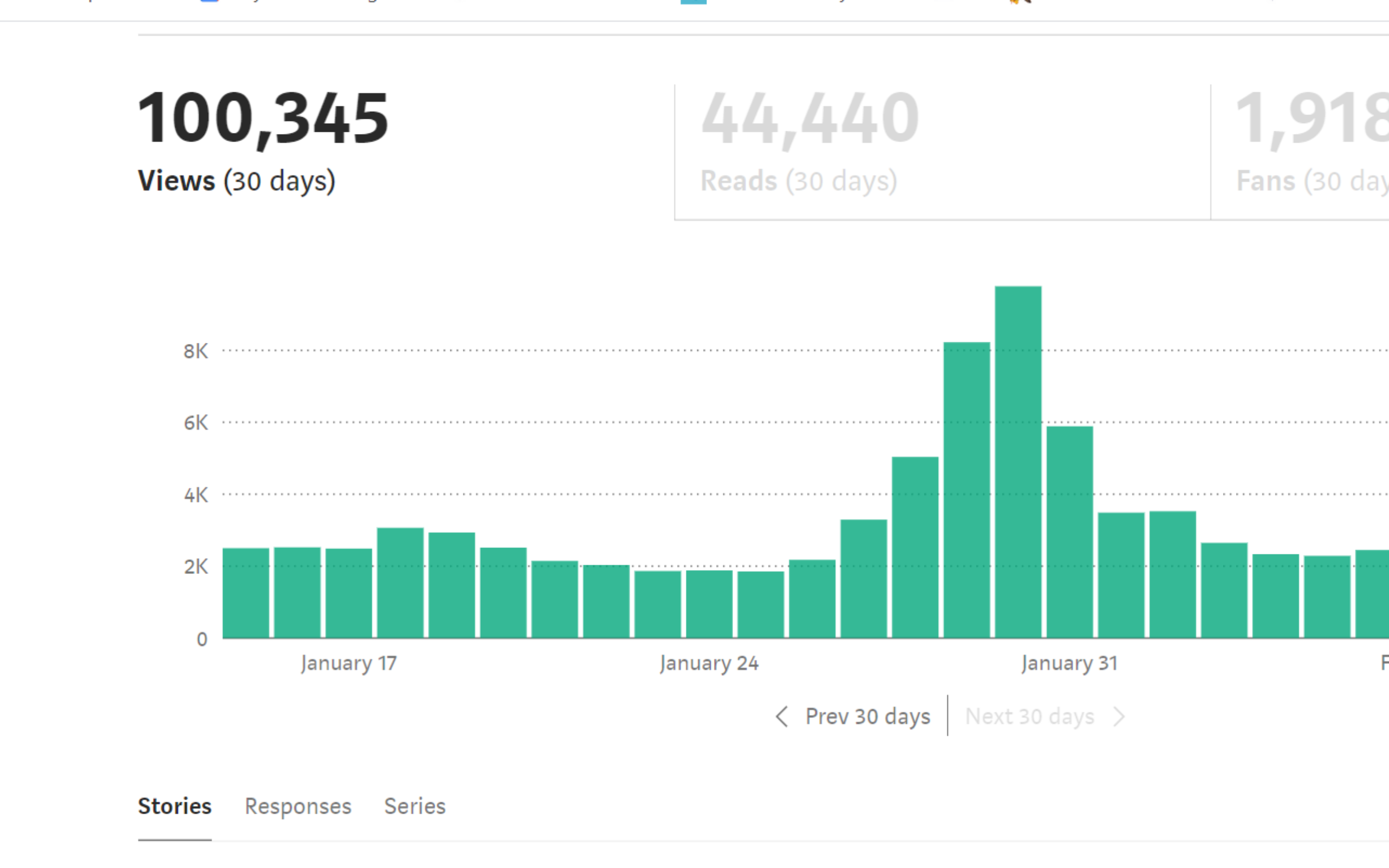1389x868 pixels.
Task: Click the 8K y-axis label
Action: (196, 351)
